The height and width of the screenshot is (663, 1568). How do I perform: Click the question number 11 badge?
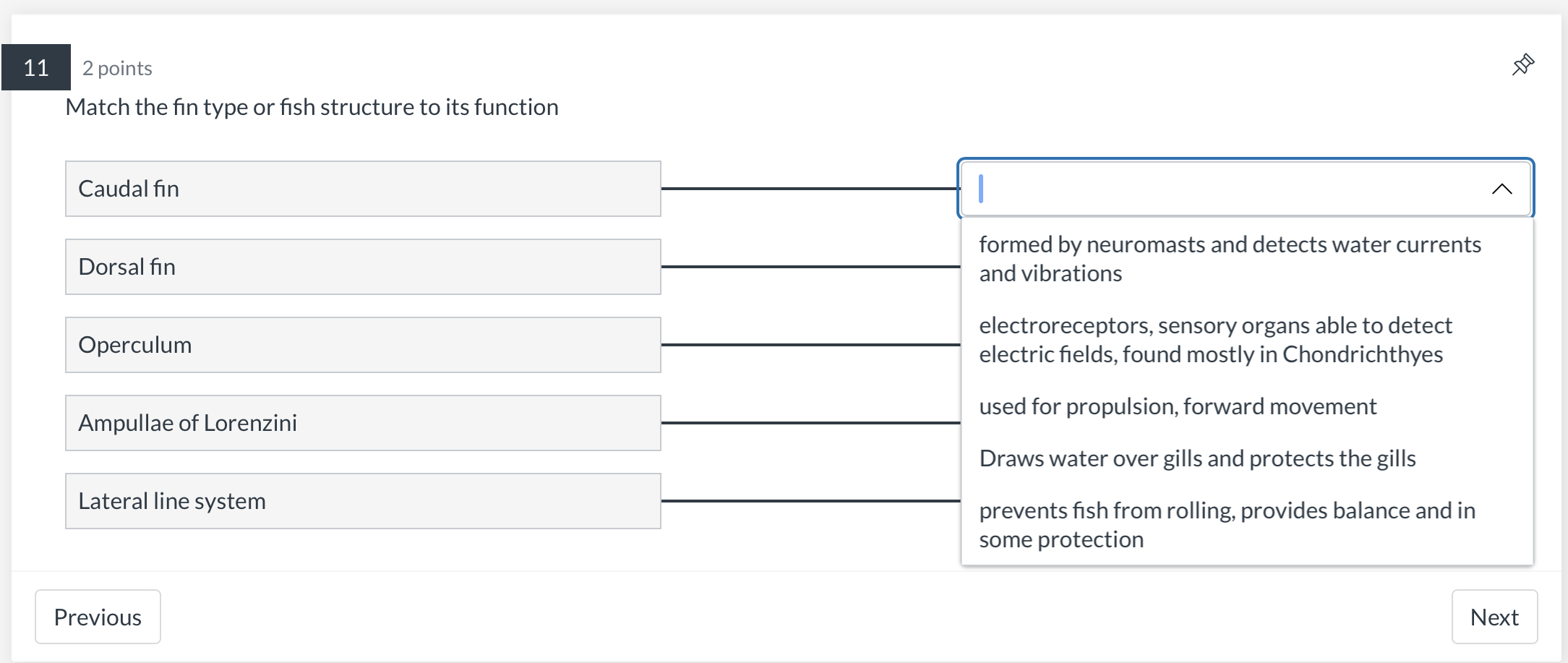(35, 67)
